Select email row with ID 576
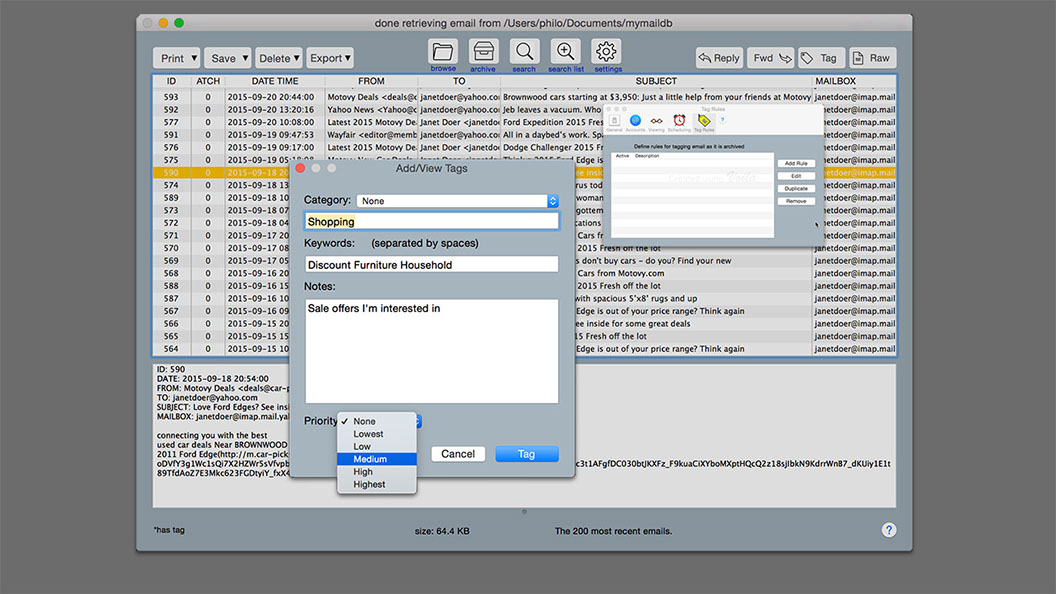 pyautogui.click(x=377, y=147)
